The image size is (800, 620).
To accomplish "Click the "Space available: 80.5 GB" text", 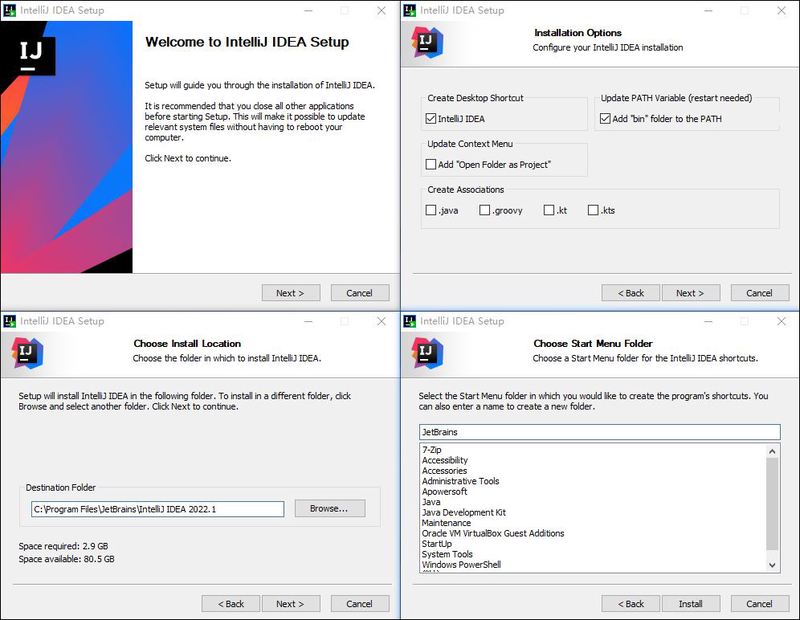I will coord(66,559).
